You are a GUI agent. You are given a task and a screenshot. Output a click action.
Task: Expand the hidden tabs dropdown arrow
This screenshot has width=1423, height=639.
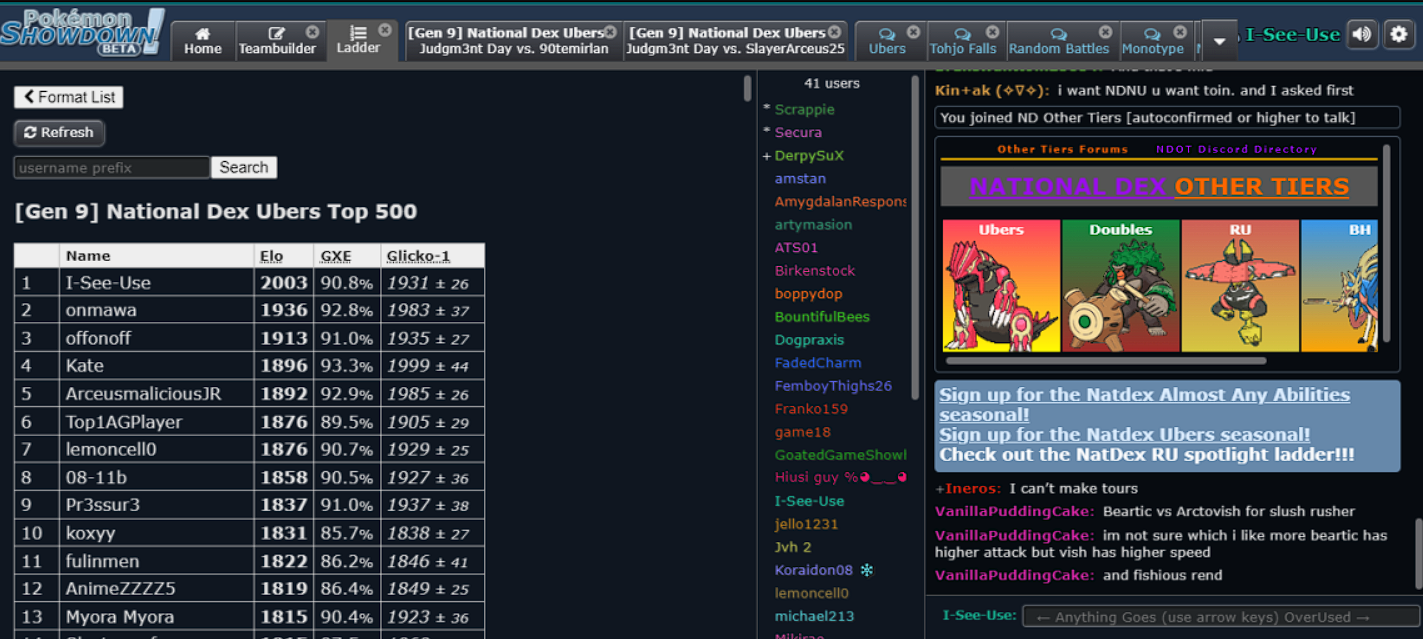click(1219, 41)
